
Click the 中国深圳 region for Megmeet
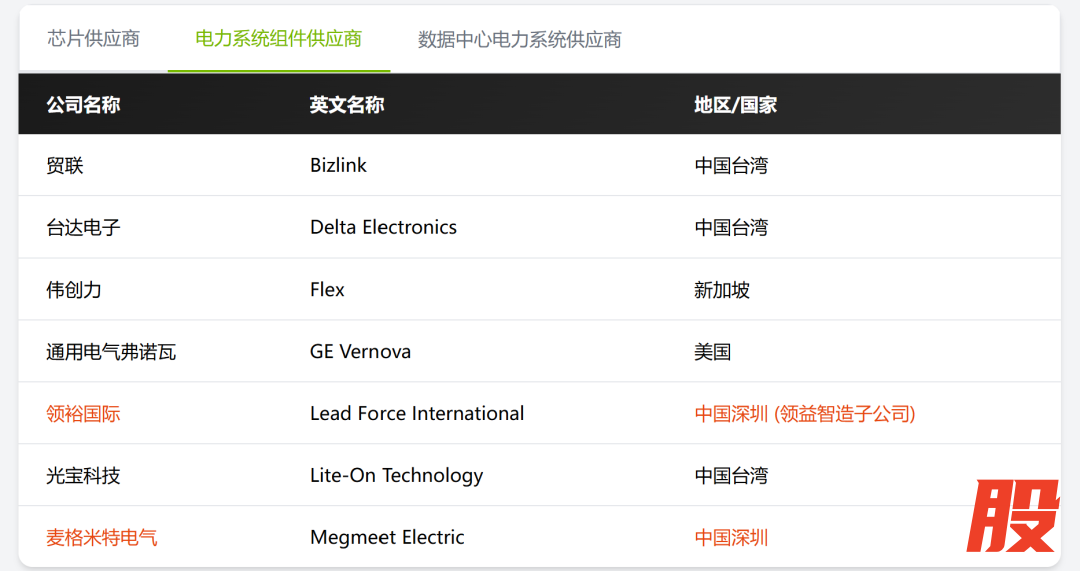pyautogui.click(x=731, y=537)
